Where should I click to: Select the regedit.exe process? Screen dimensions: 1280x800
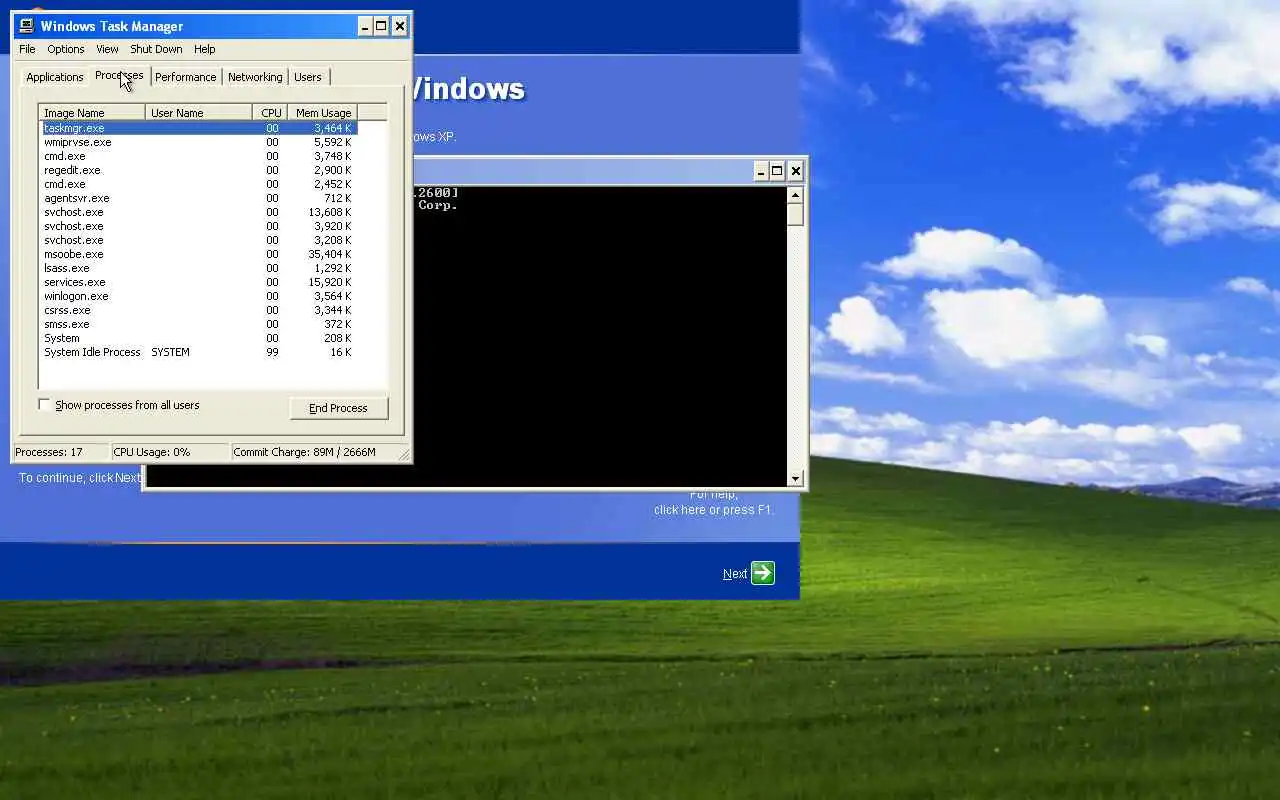[x=198, y=170]
